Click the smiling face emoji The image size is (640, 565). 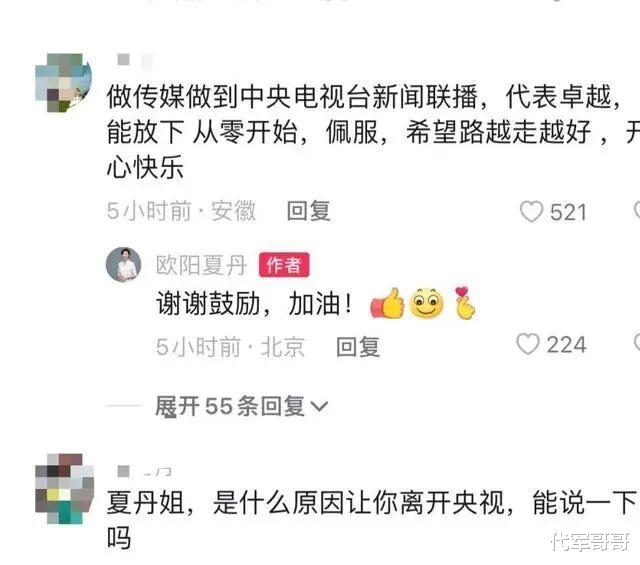[426, 303]
